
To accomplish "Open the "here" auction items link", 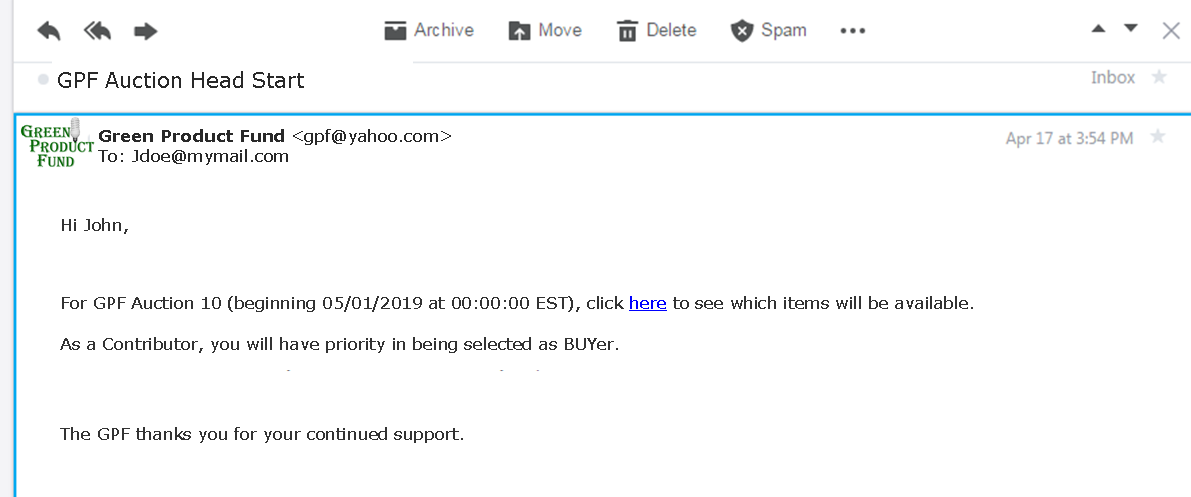I will 648,303.
